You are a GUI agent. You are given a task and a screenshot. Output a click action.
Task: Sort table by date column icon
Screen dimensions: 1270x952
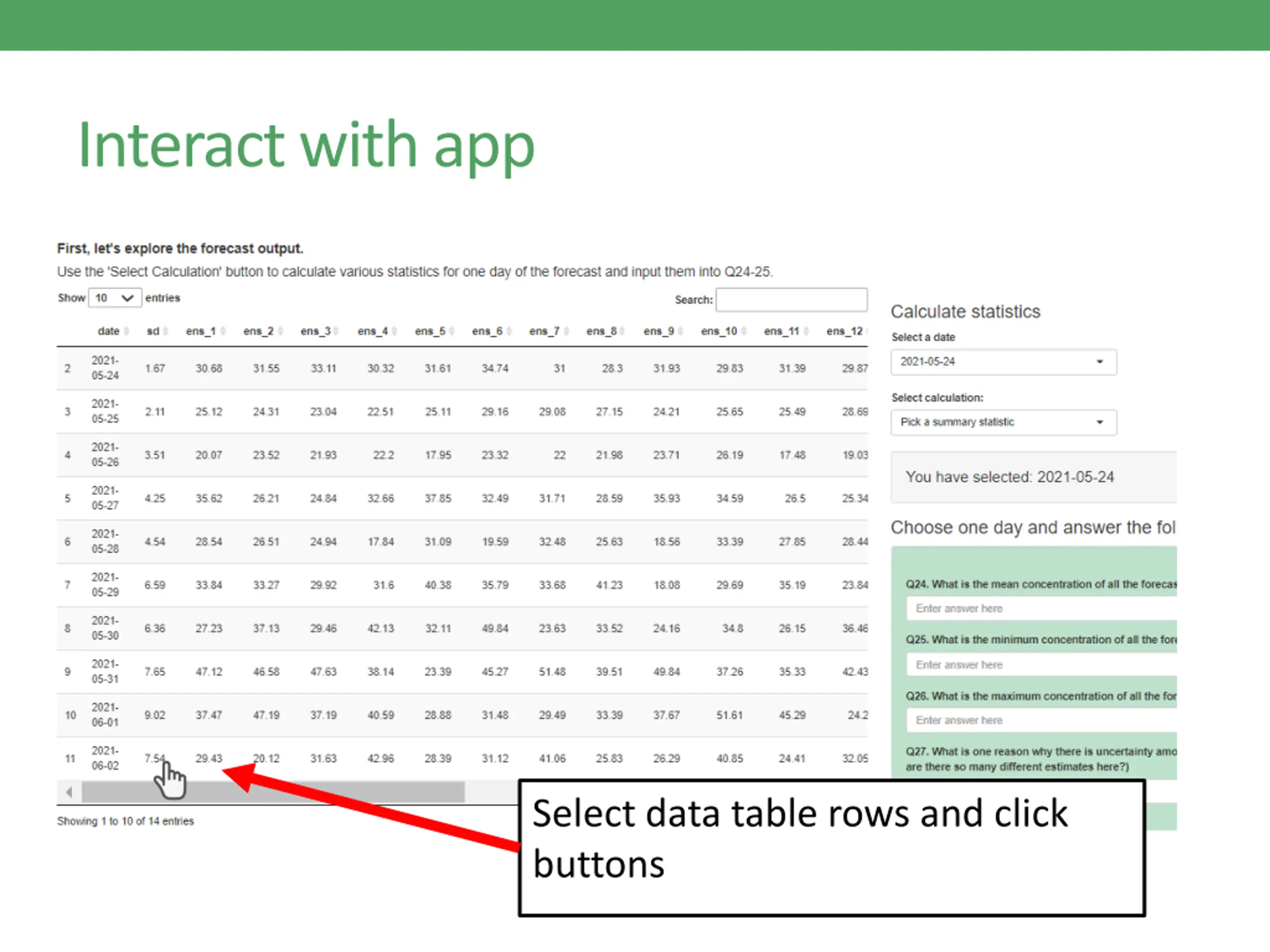coord(127,331)
